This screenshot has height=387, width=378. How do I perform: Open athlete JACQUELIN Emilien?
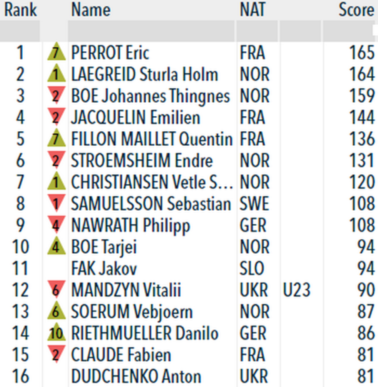pos(135,118)
